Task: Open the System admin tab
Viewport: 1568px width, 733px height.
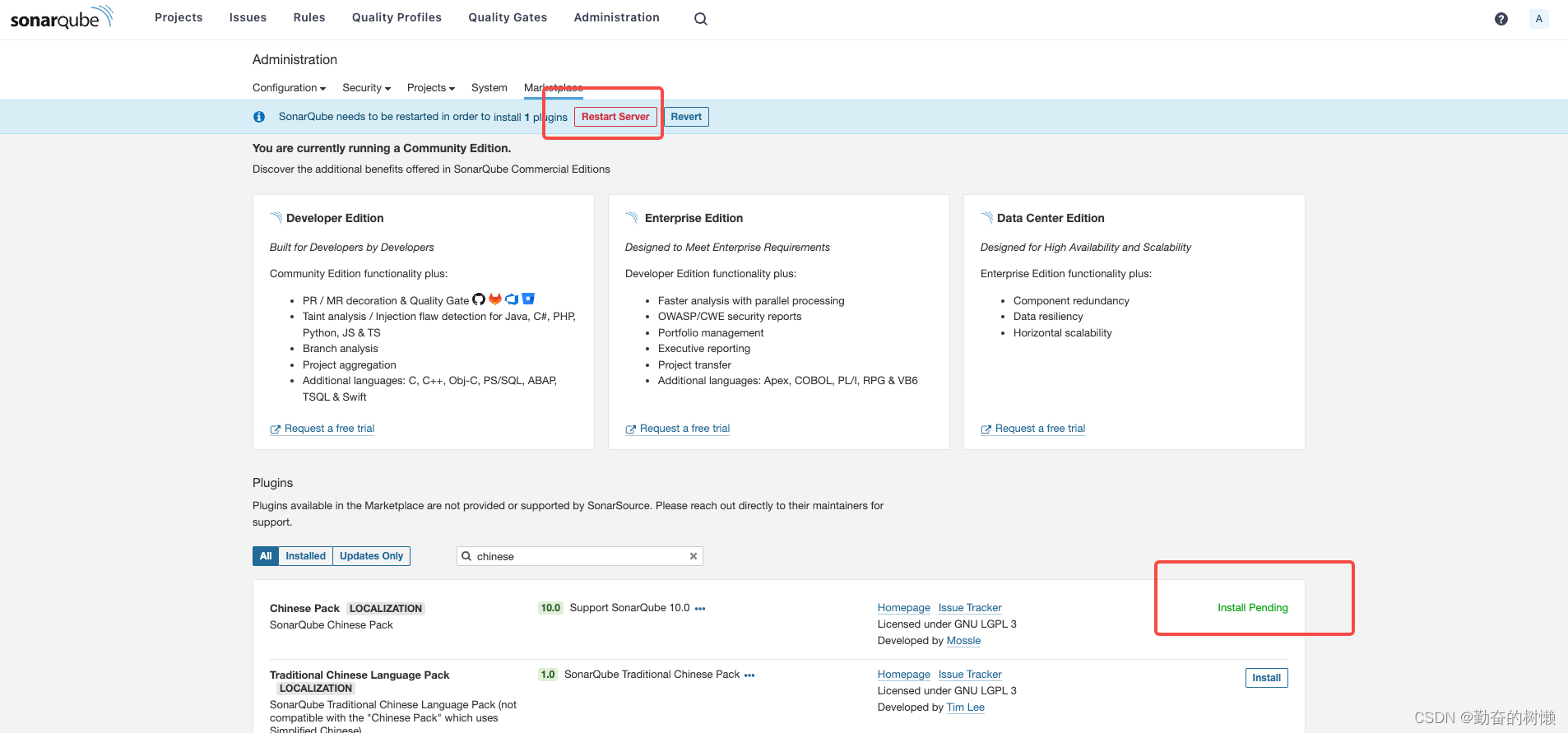Action: coord(489,88)
